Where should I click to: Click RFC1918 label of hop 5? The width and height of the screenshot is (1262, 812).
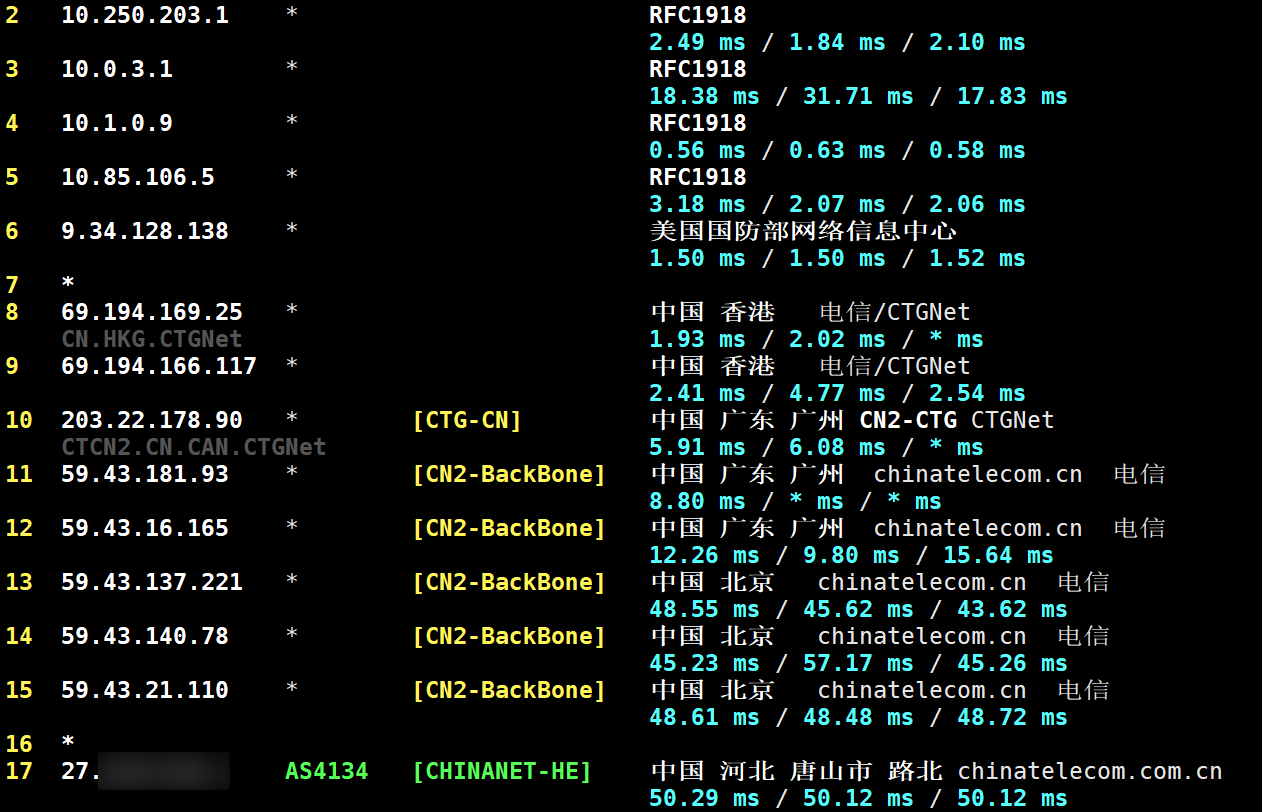pyautogui.click(x=698, y=177)
